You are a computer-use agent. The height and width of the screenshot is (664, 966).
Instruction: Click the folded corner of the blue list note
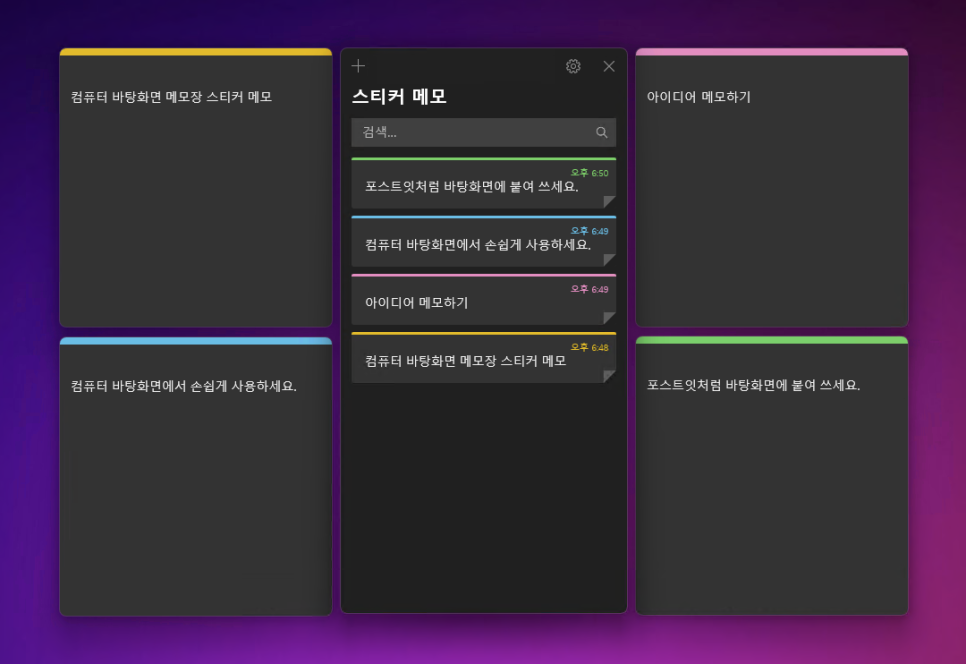coord(610,260)
